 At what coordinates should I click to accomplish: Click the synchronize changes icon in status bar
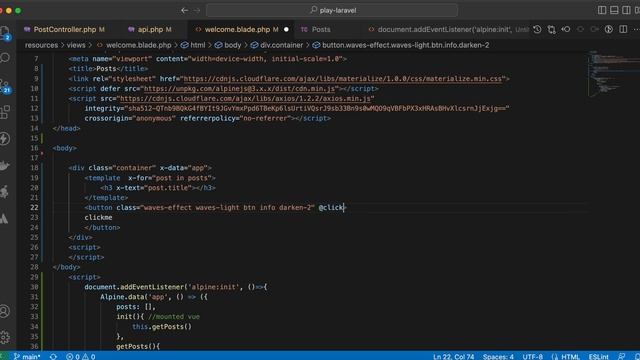point(53,356)
